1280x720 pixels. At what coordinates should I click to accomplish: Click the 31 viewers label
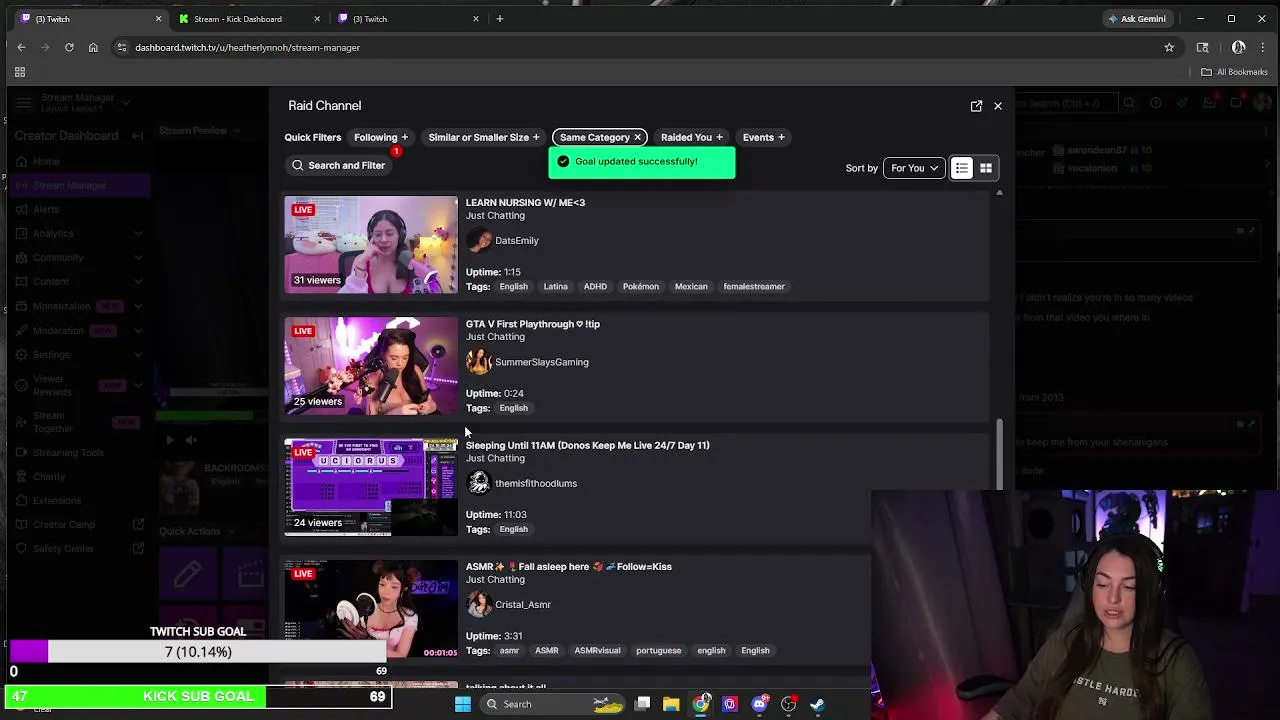pos(317,280)
